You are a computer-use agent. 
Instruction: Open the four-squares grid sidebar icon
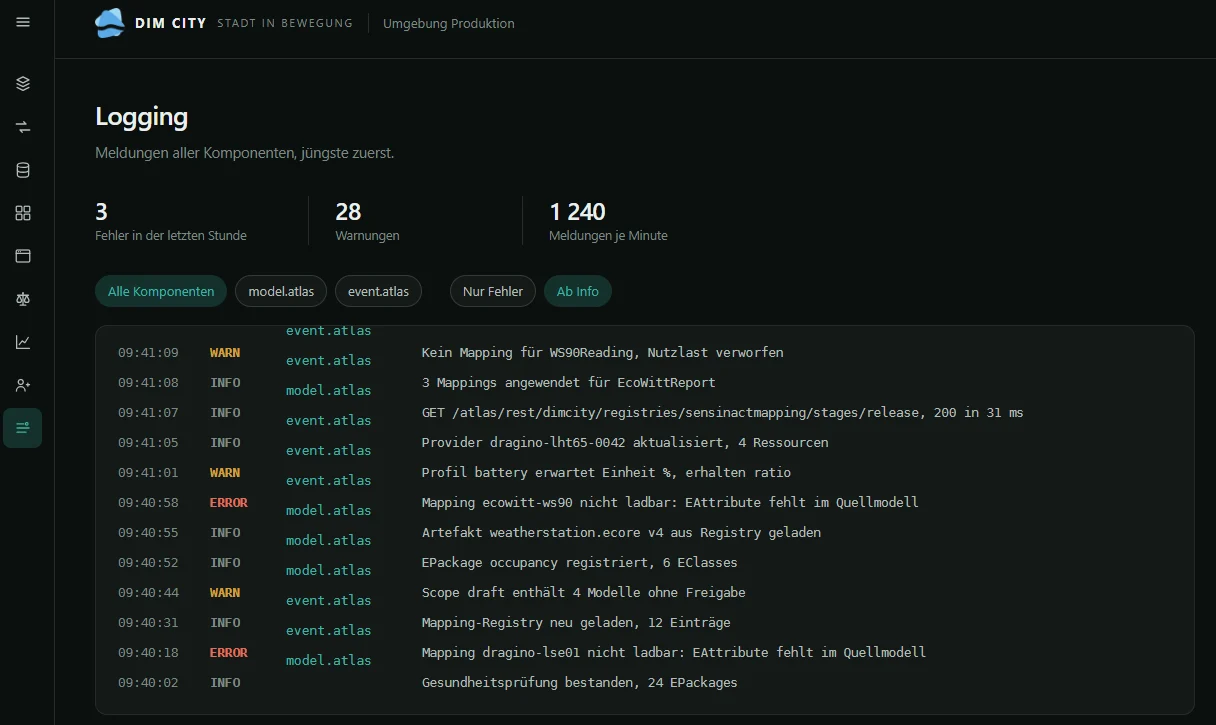[x=23, y=213]
